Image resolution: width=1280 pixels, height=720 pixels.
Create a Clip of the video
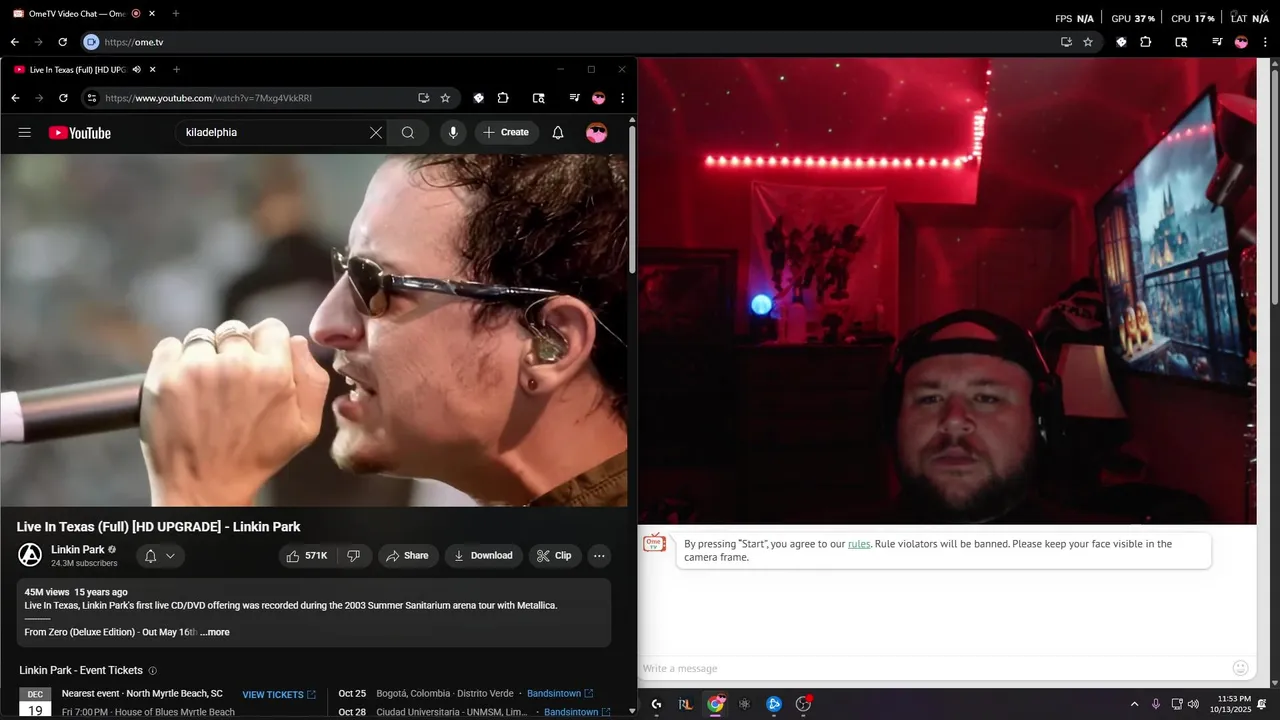pyautogui.click(x=554, y=556)
